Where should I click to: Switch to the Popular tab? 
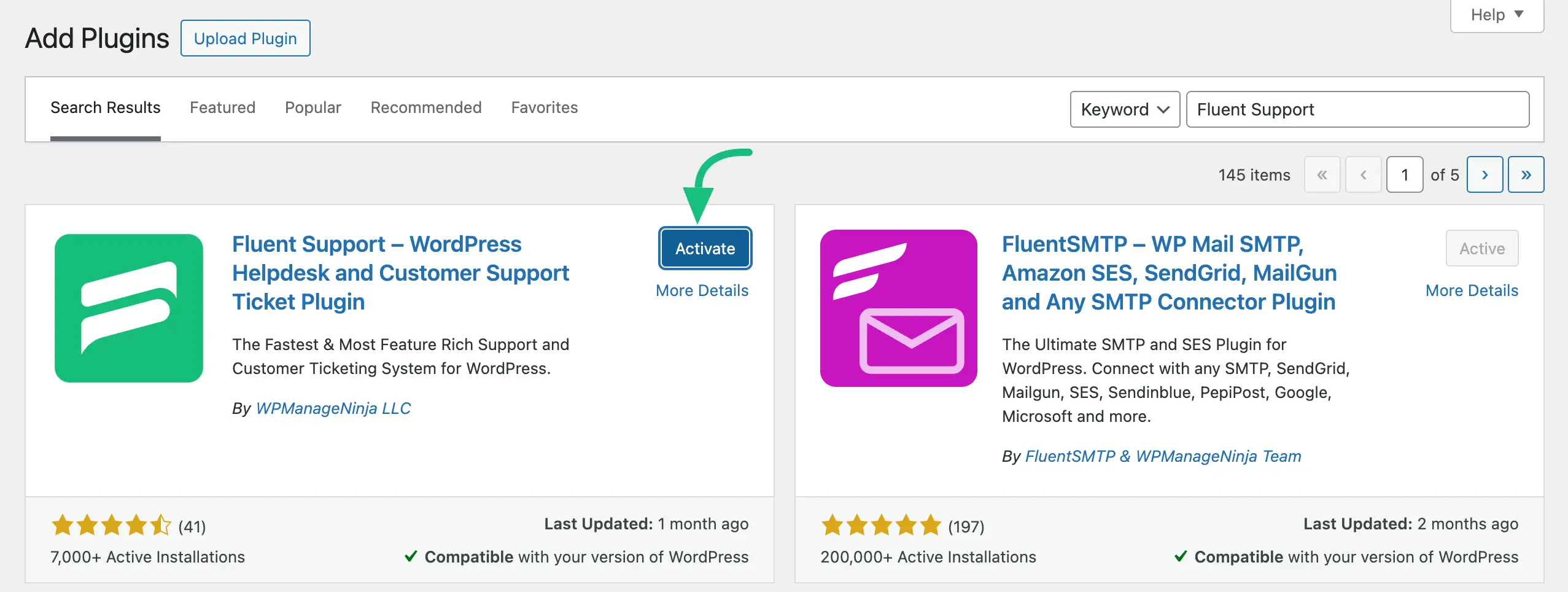(313, 107)
